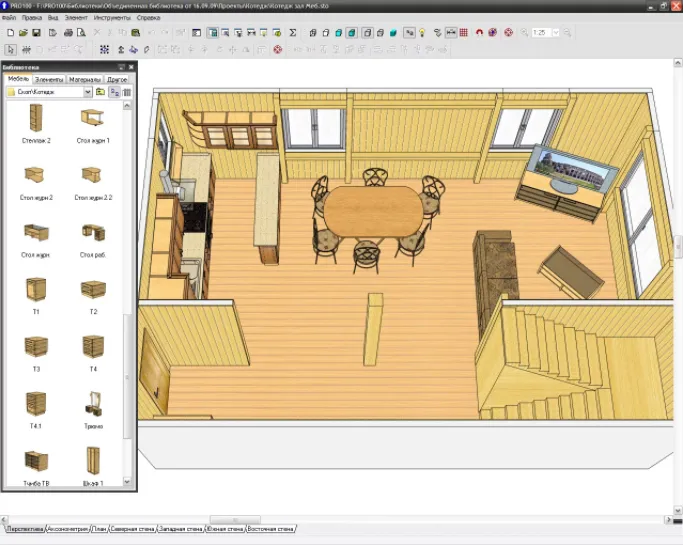
Task: Click the sketch view mode icon
Action: coord(326,33)
